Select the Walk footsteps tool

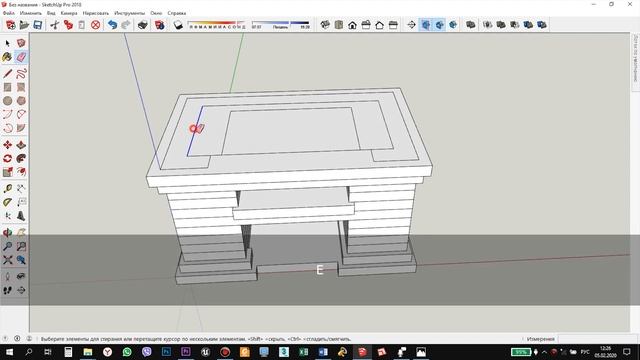tap(7, 290)
